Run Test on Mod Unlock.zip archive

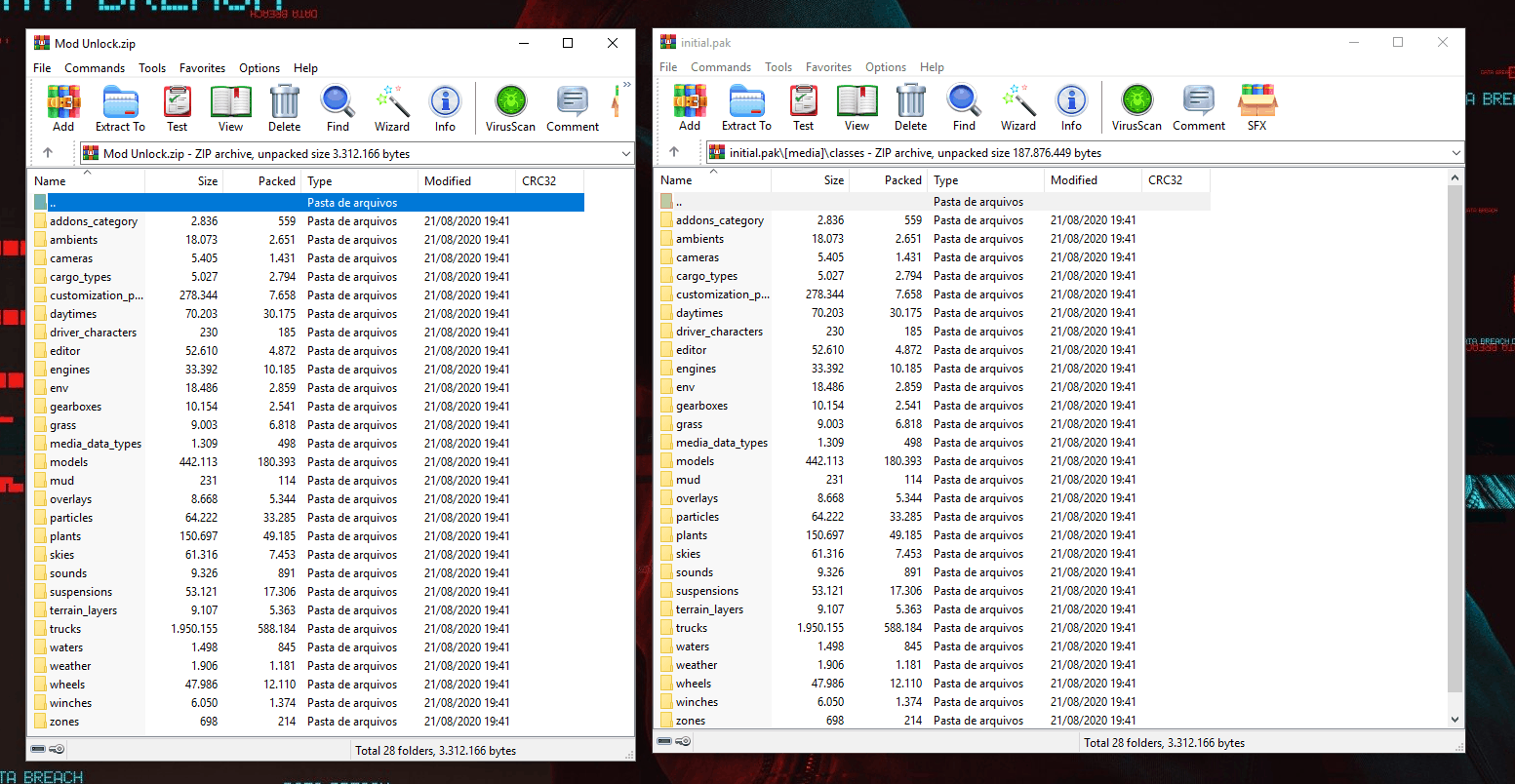tap(177, 107)
